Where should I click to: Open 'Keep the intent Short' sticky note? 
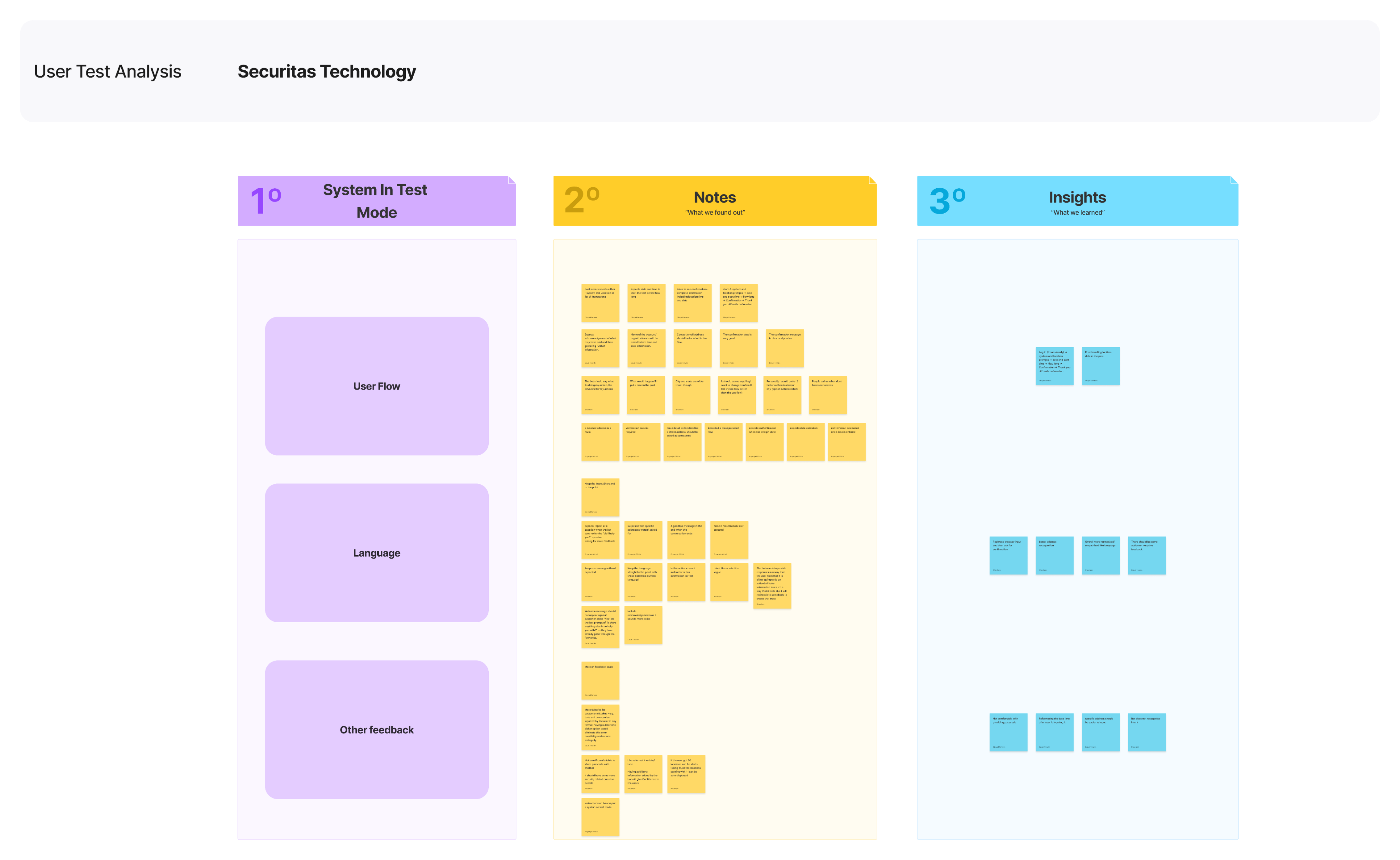[600, 497]
